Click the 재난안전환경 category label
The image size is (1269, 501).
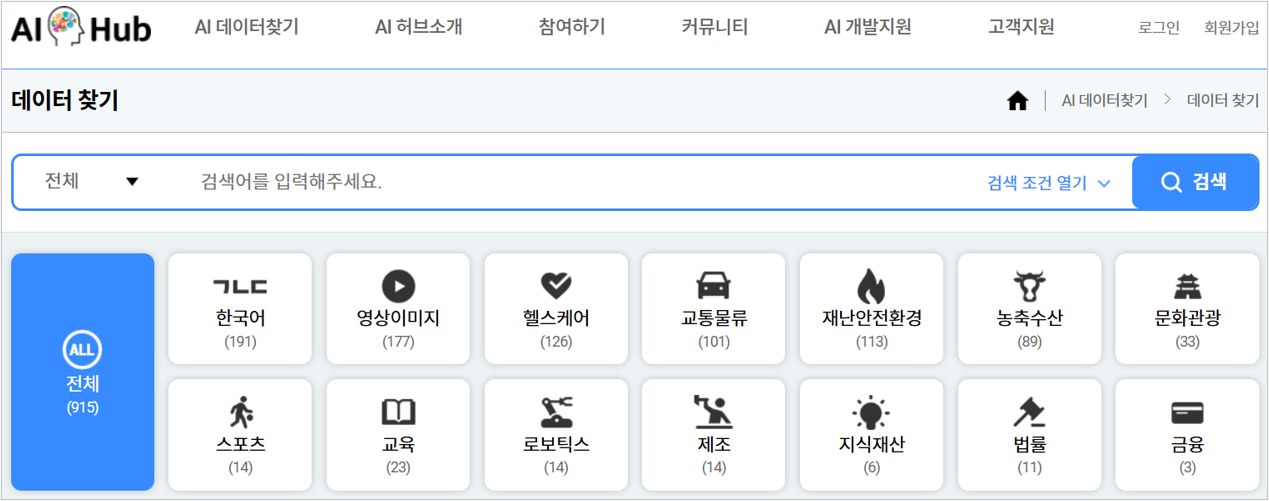871,319
